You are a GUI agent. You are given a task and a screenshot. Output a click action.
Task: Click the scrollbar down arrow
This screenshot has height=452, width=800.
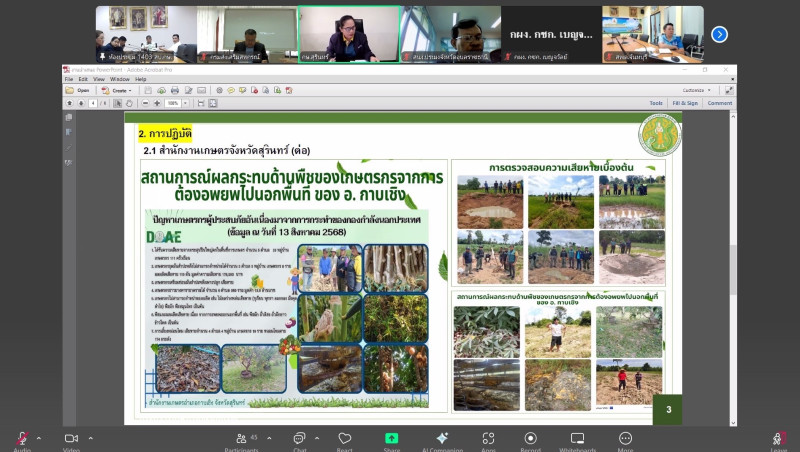(733, 422)
